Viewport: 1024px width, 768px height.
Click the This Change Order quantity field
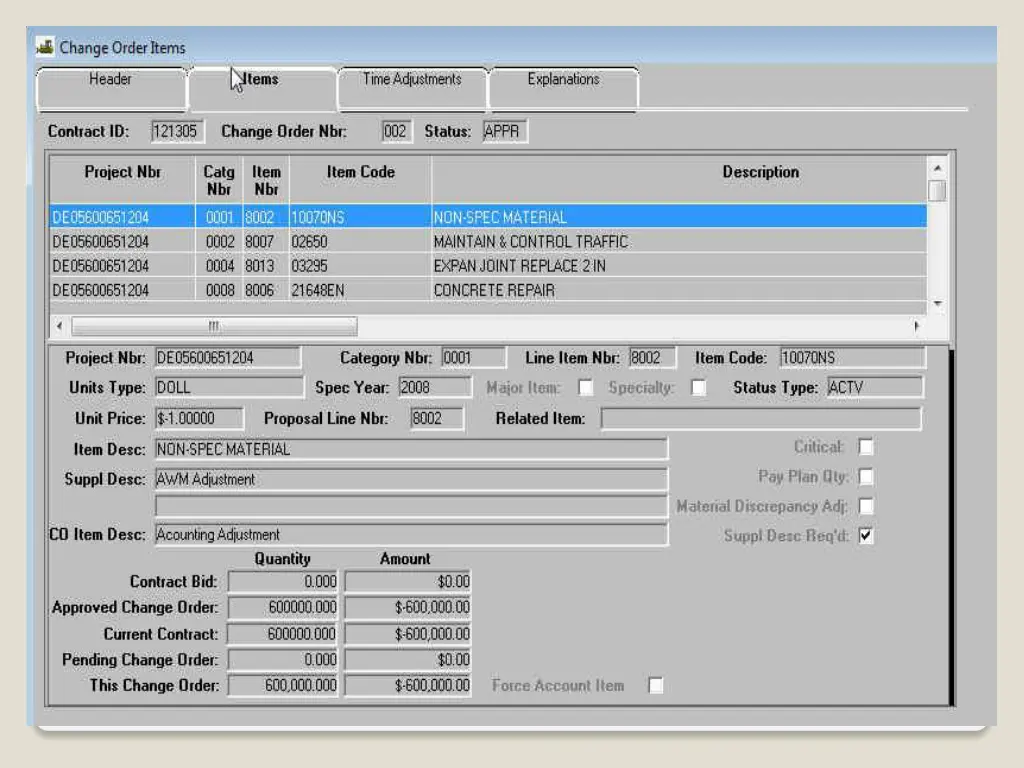tap(283, 685)
